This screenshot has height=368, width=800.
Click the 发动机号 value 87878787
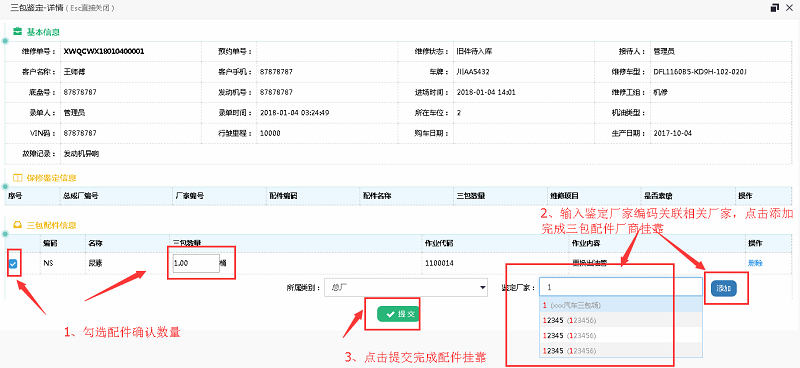click(x=276, y=92)
